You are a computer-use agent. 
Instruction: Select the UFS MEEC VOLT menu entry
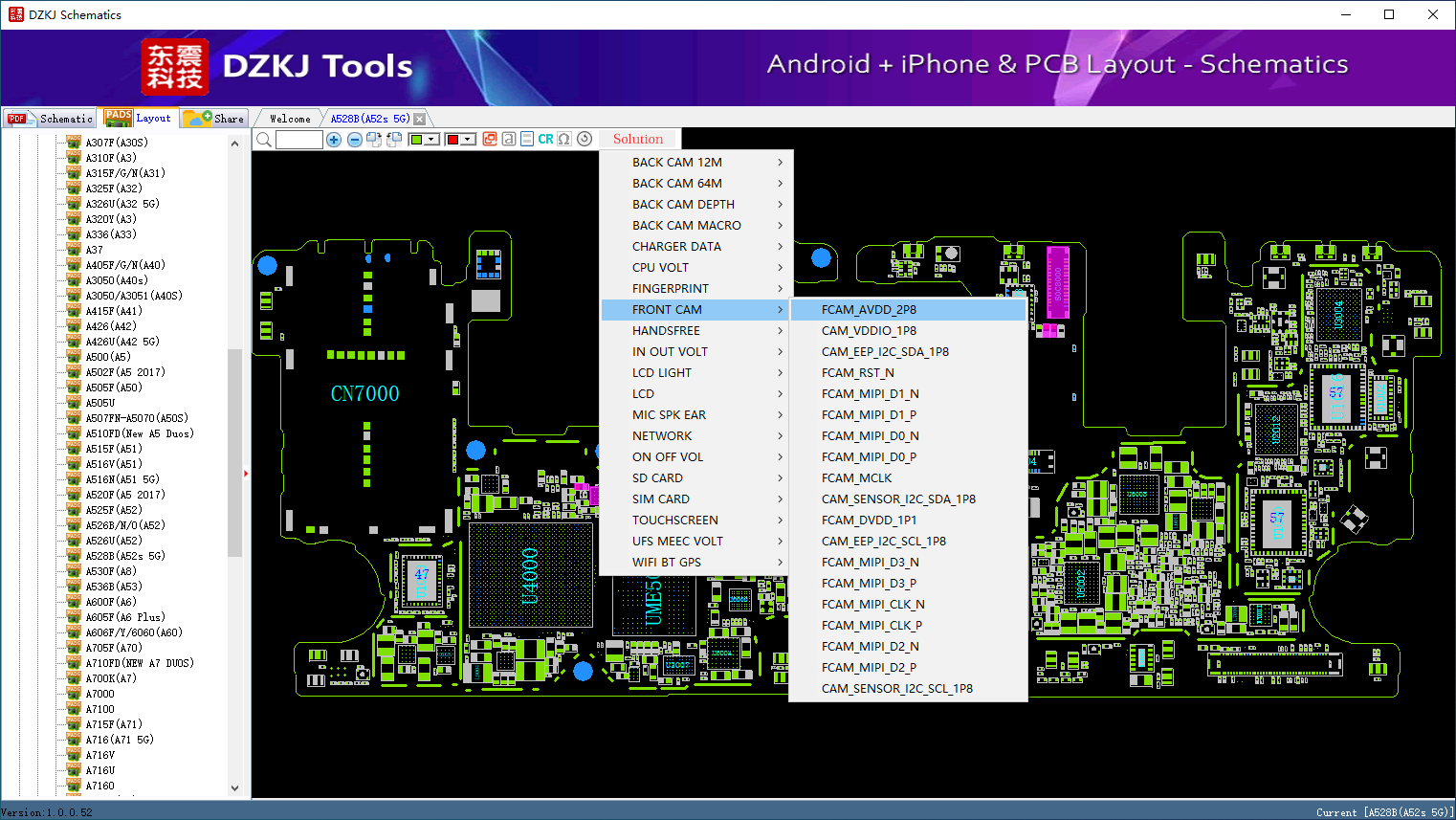696,542
